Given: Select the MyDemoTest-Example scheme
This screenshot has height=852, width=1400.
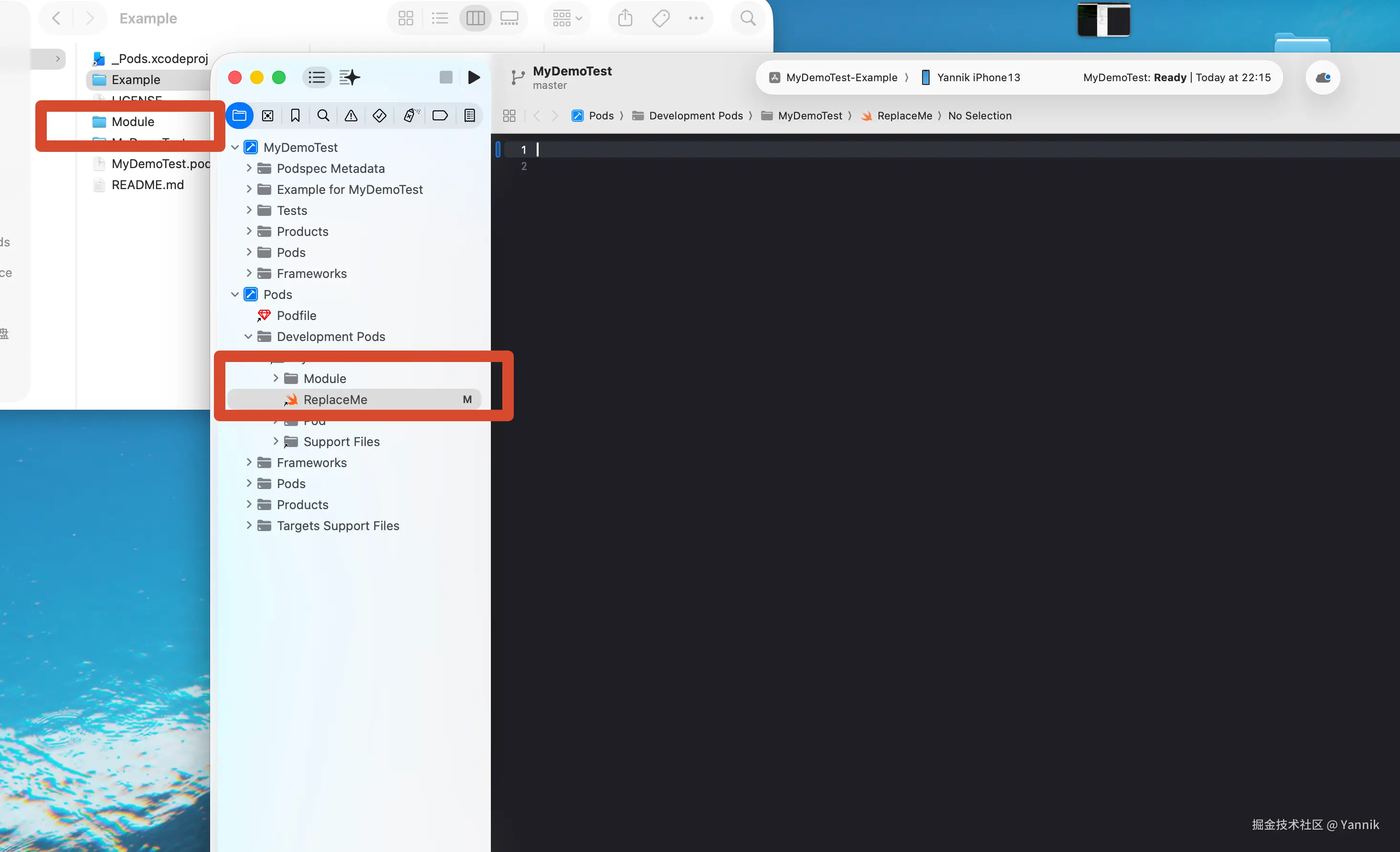Looking at the screenshot, I should pyautogui.click(x=835, y=77).
